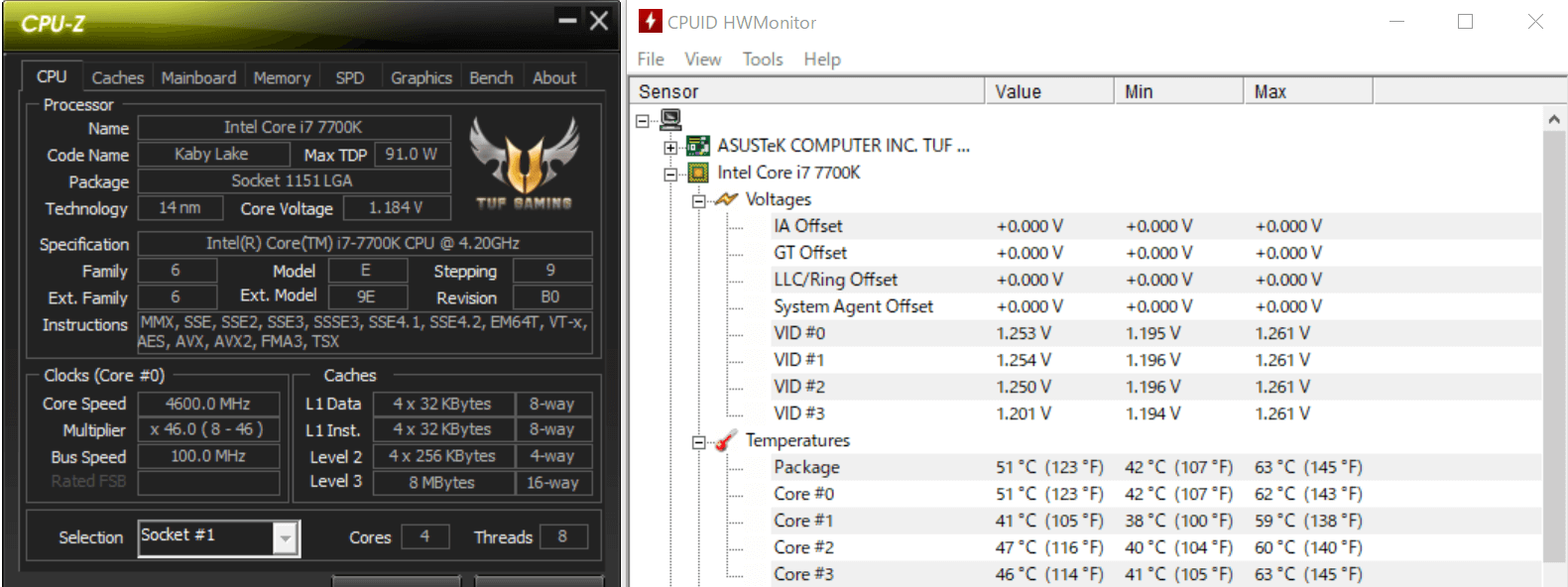Click the Sensor column header
This screenshot has width=1568, height=587.
click(807, 91)
